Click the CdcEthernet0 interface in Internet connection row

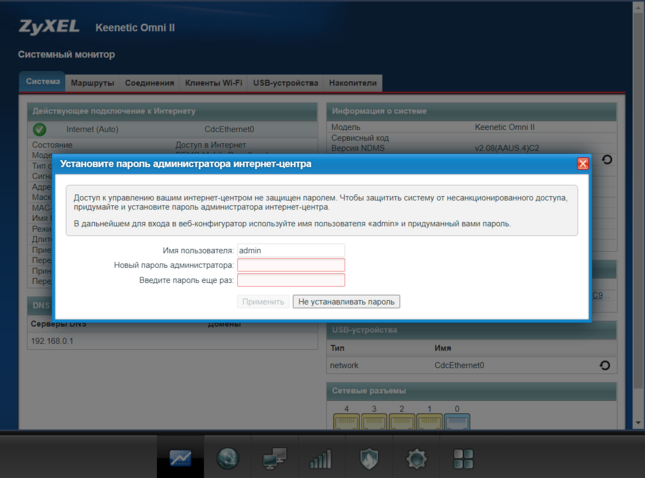[229, 129]
